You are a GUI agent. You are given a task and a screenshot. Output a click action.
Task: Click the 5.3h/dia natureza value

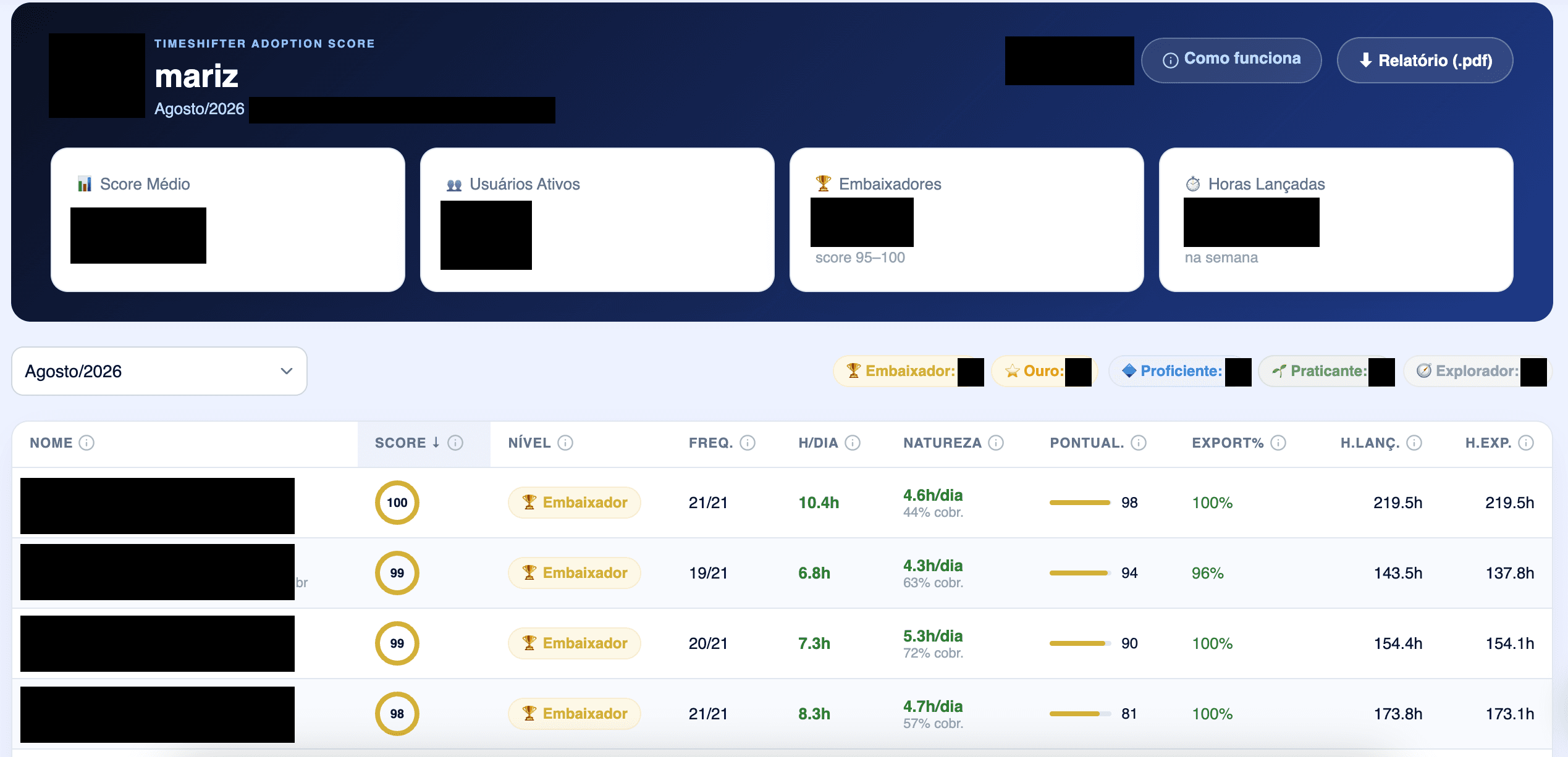pos(933,636)
